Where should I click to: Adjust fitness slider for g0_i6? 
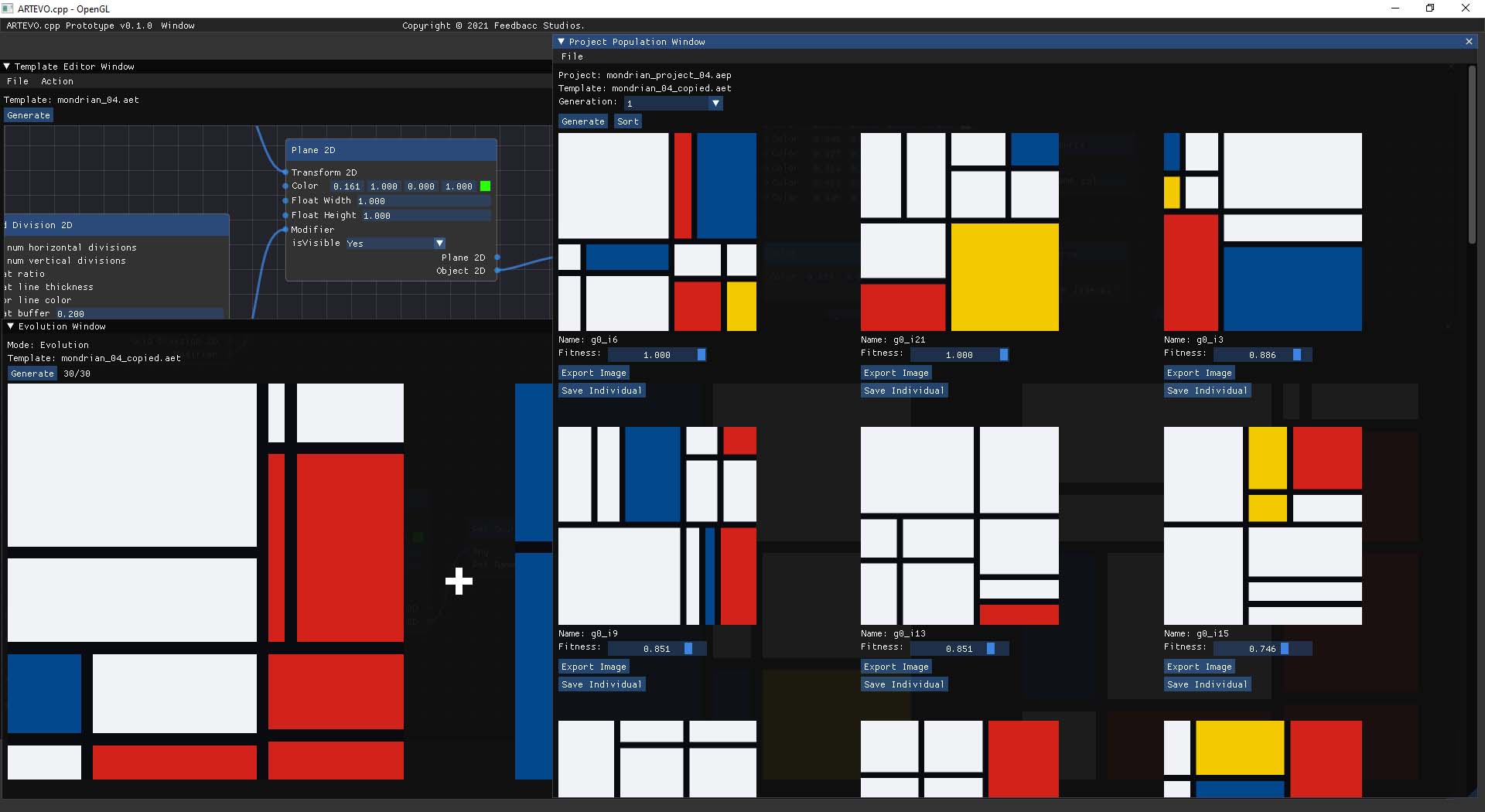pos(657,355)
